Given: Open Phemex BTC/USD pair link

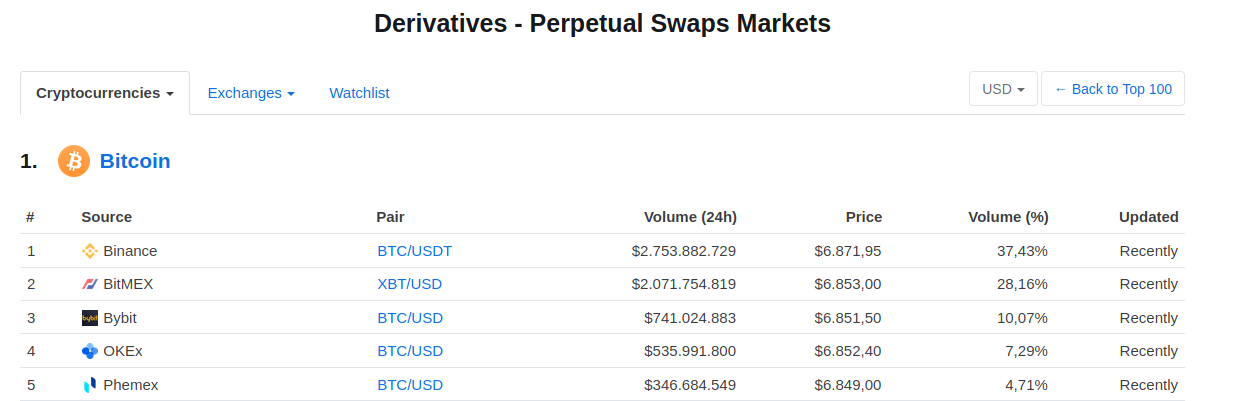Looking at the screenshot, I should pyautogui.click(x=409, y=385).
